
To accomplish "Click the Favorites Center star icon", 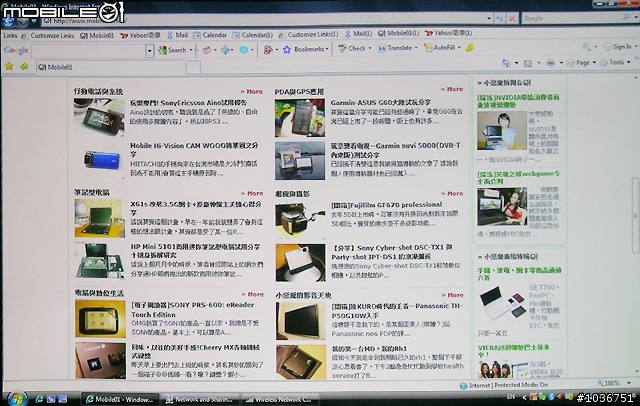I will 9,67.
